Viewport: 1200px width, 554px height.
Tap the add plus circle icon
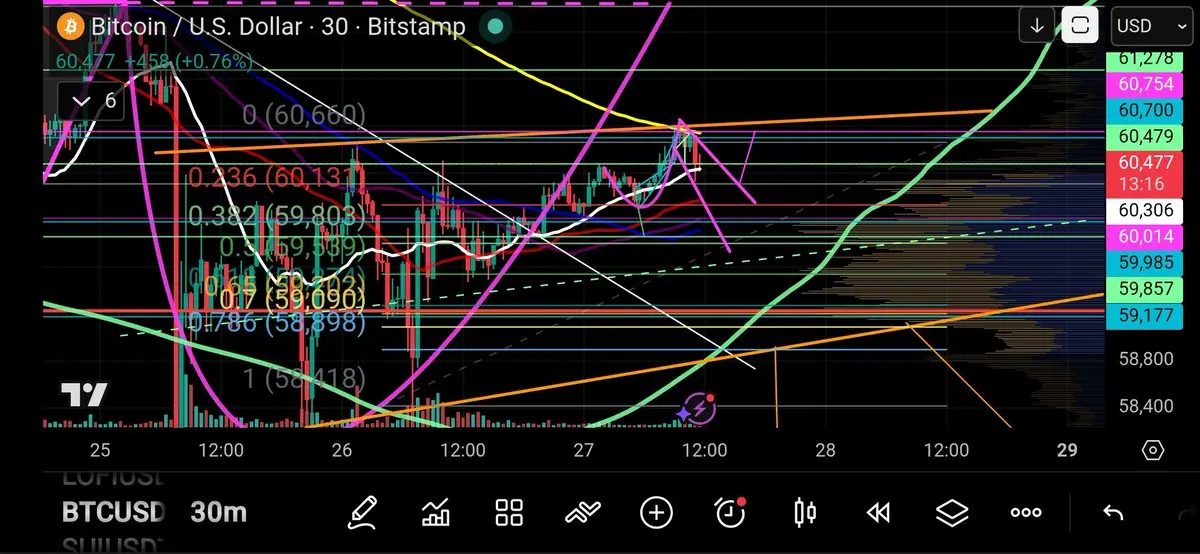pos(656,513)
